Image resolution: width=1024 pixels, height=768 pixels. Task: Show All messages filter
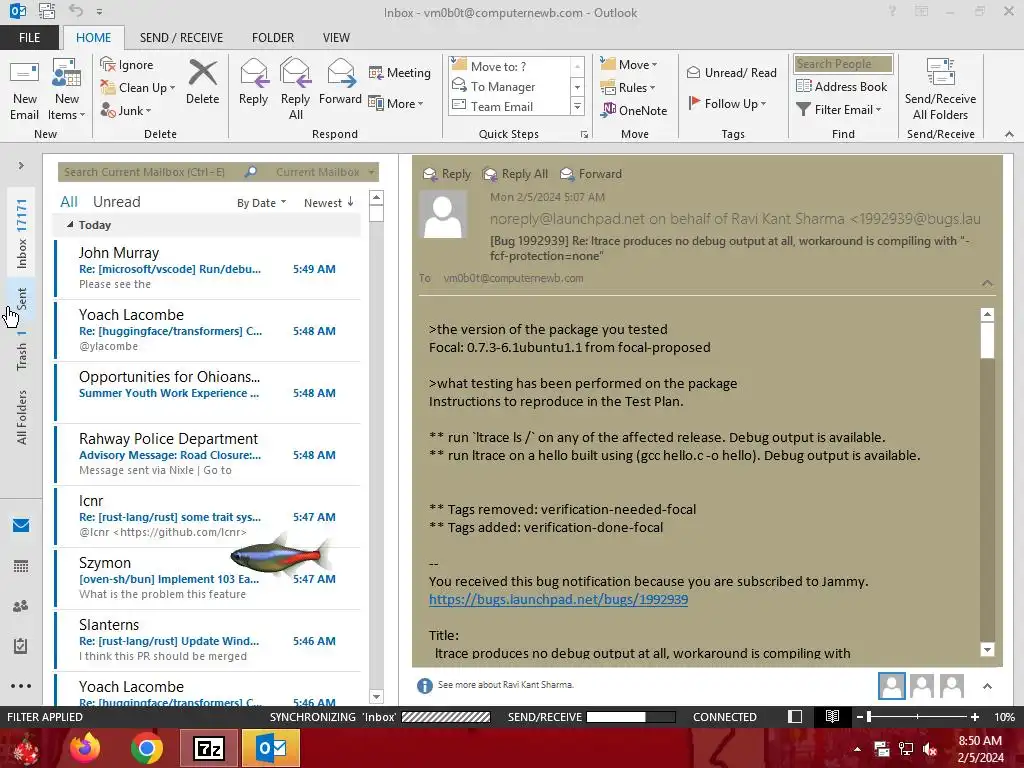click(x=69, y=202)
